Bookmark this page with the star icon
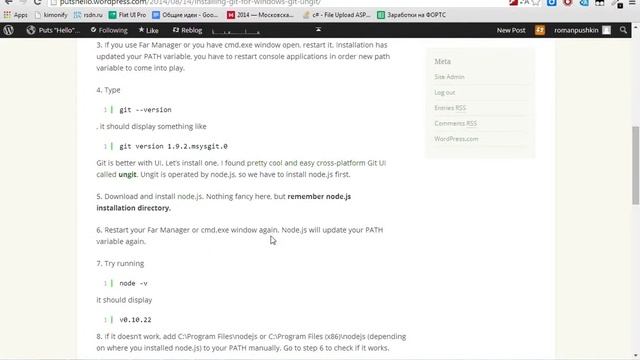Screen dimensions: 640x360 coord(536,2)
